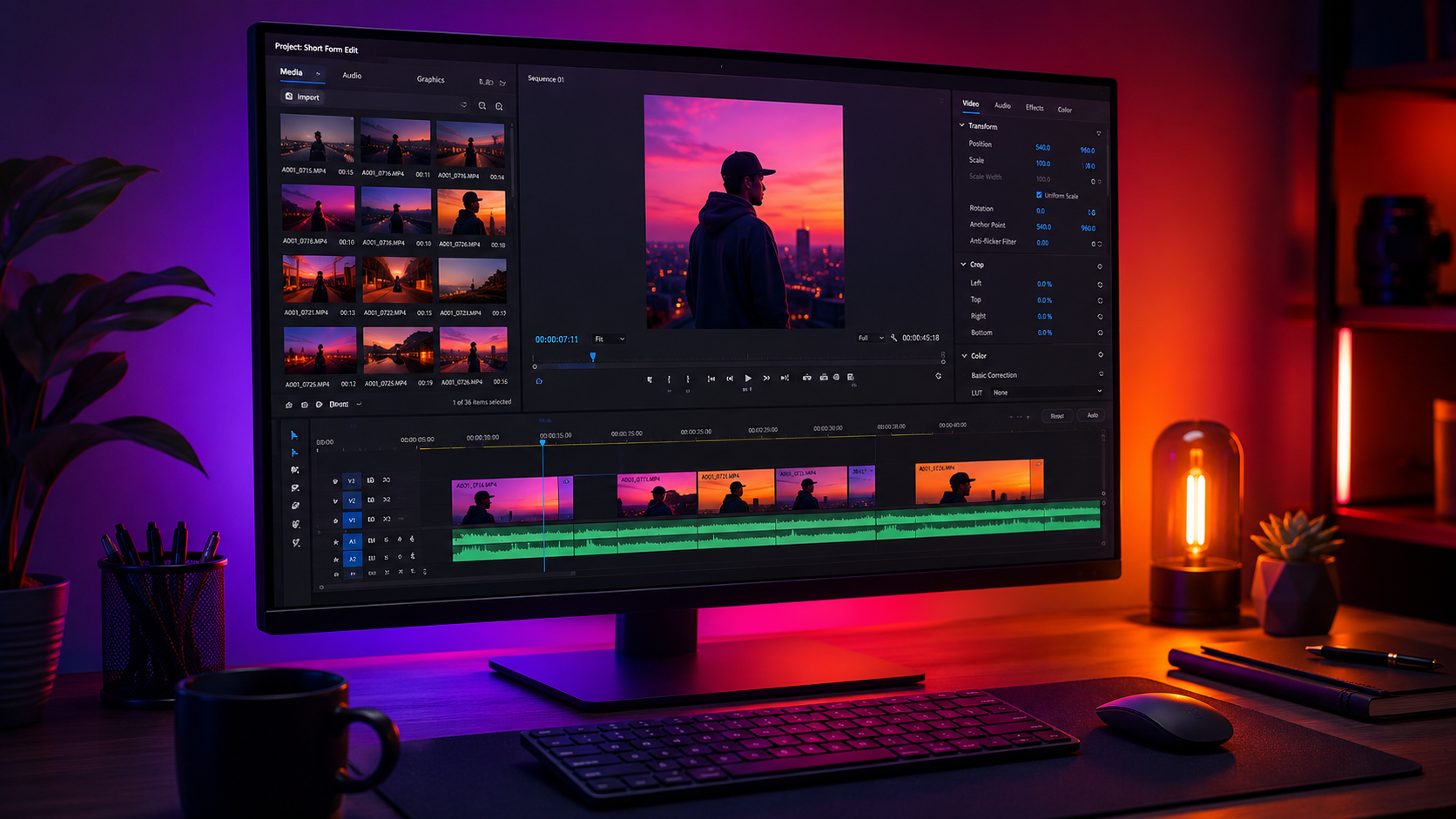The width and height of the screenshot is (1456, 819).
Task: Toggle the keyframe icon for Crop Right
Action: [x=1100, y=317]
